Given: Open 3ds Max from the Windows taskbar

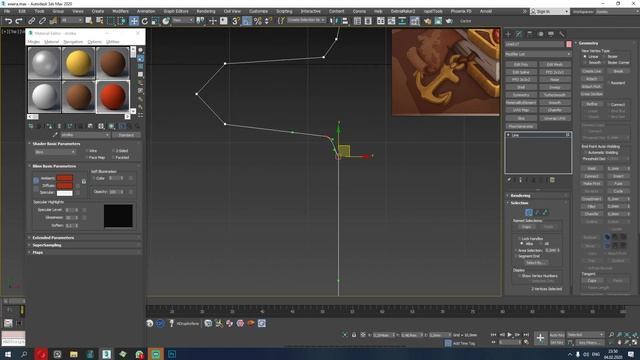Looking at the screenshot, I should 107,354.
